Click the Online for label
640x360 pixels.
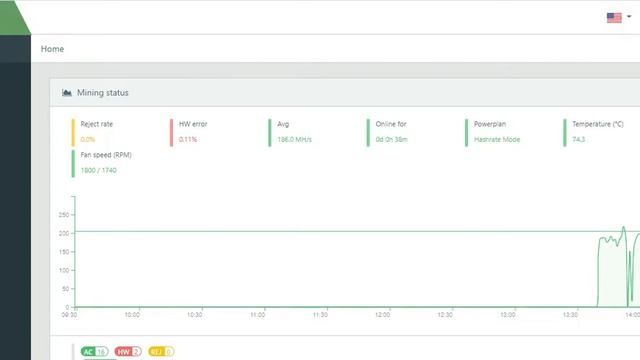click(x=391, y=124)
